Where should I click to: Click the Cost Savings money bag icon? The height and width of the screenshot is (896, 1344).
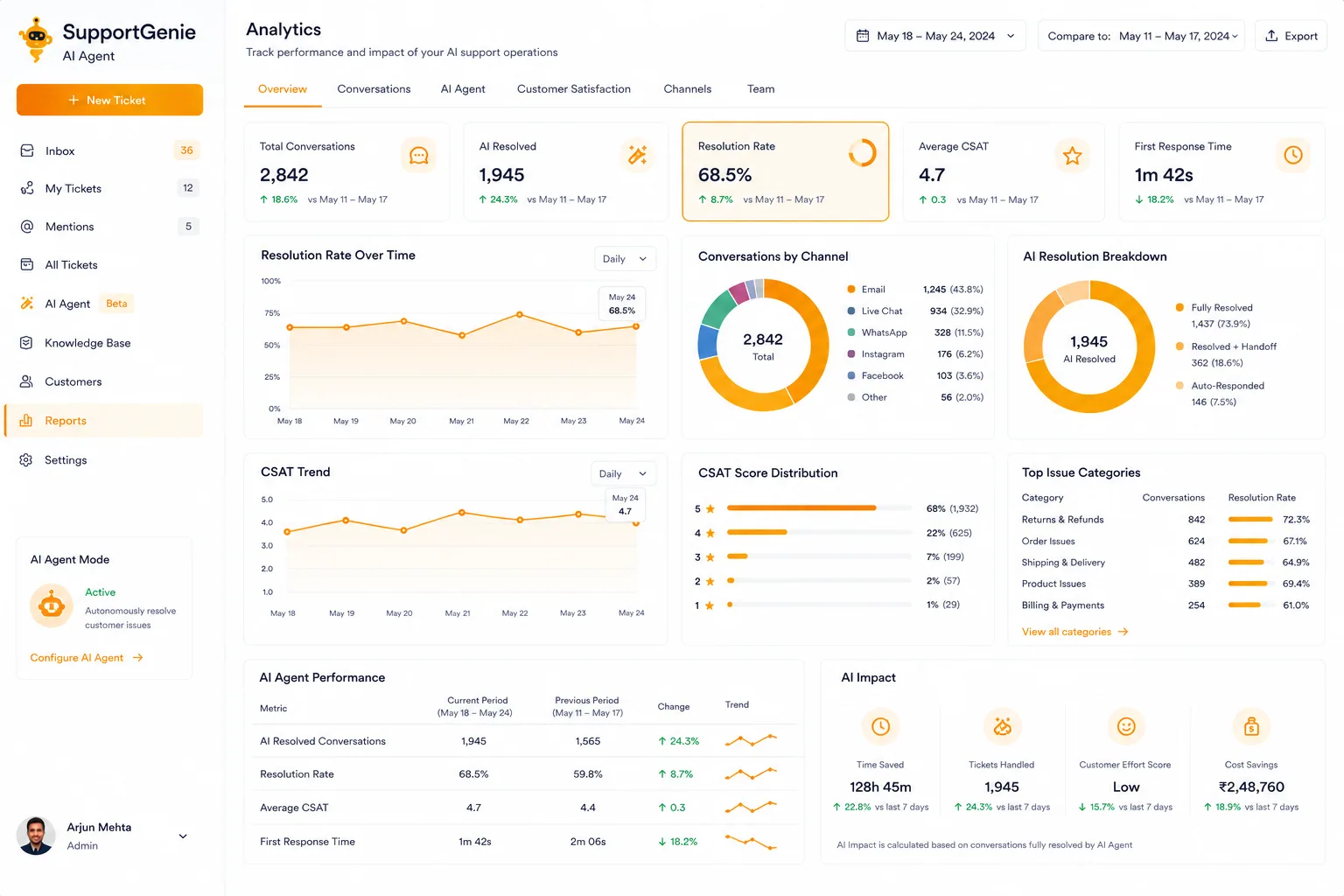tap(1251, 726)
